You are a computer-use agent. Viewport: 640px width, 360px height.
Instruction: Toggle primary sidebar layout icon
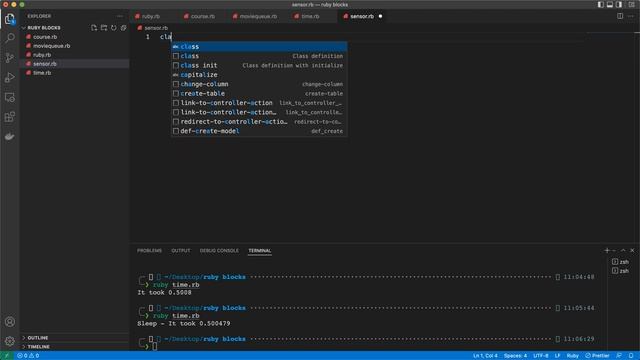tap(600, 4)
